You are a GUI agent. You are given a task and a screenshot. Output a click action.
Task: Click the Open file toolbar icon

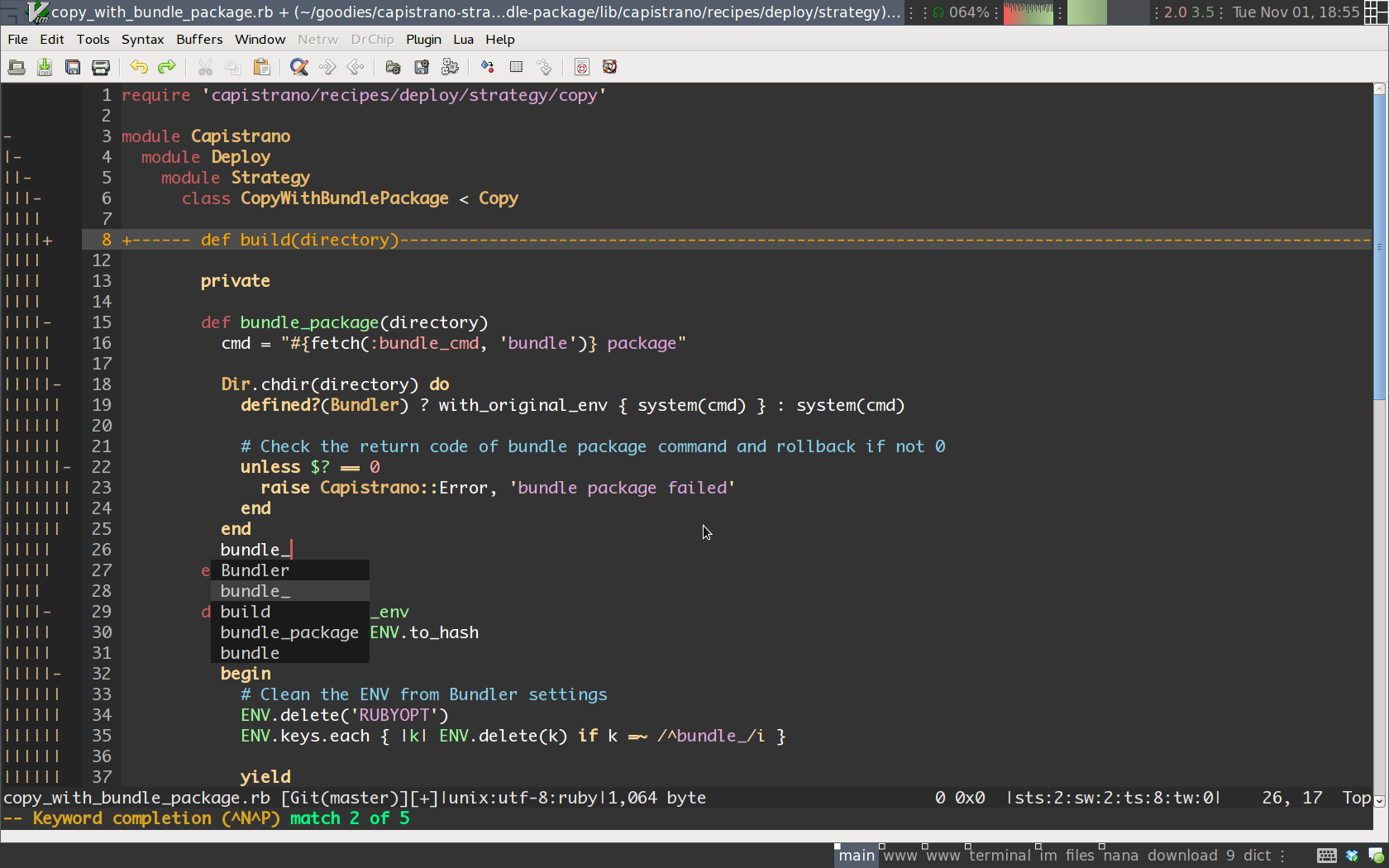click(17, 67)
